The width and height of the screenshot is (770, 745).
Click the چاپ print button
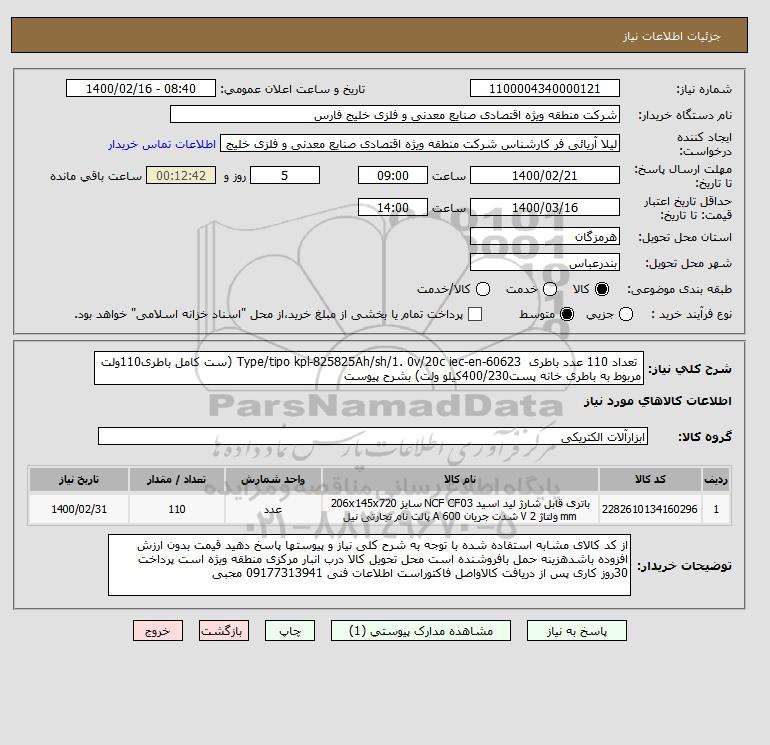290,631
